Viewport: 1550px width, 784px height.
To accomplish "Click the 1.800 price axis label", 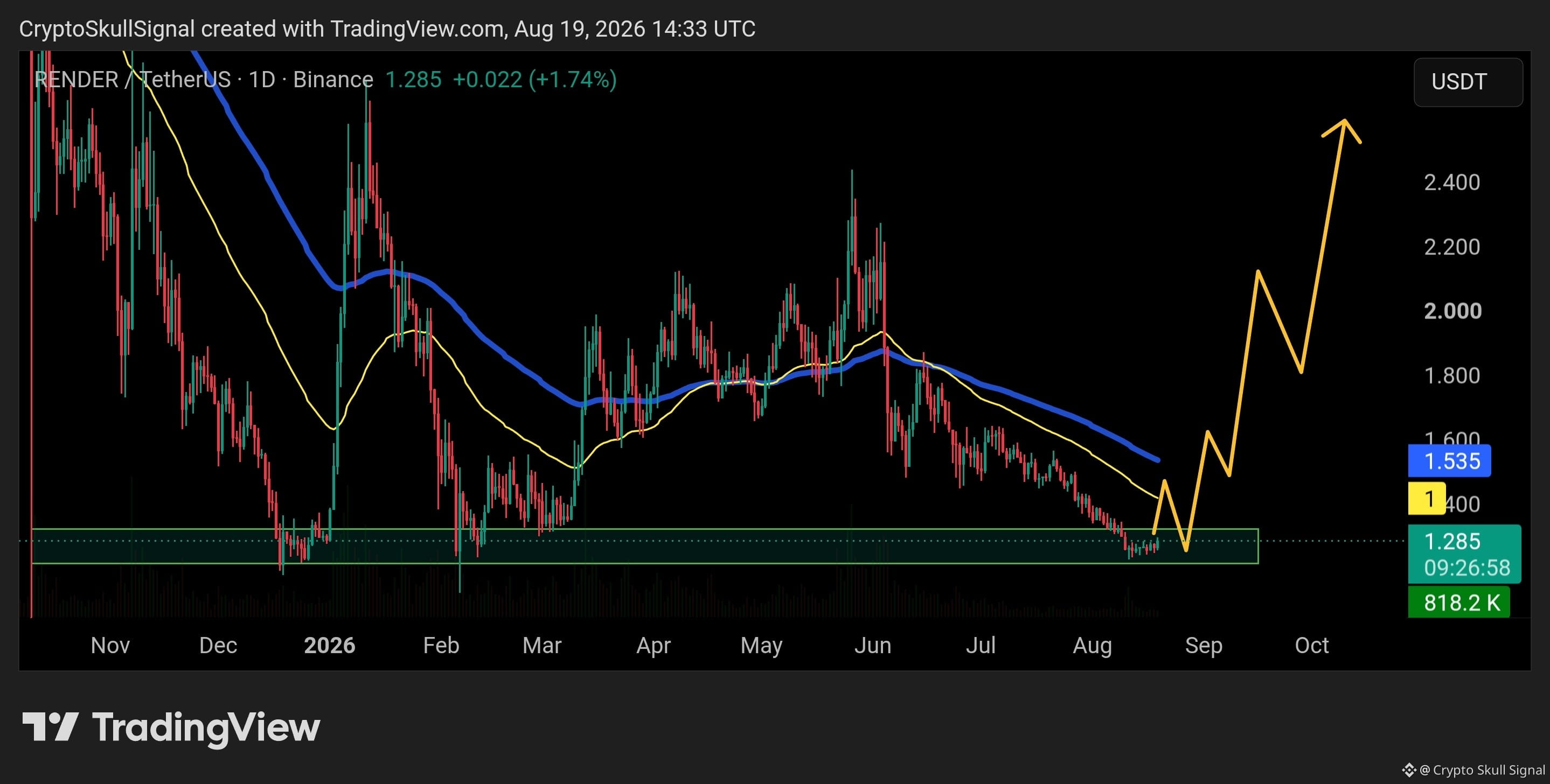I will pyautogui.click(x=1452, y=375).
